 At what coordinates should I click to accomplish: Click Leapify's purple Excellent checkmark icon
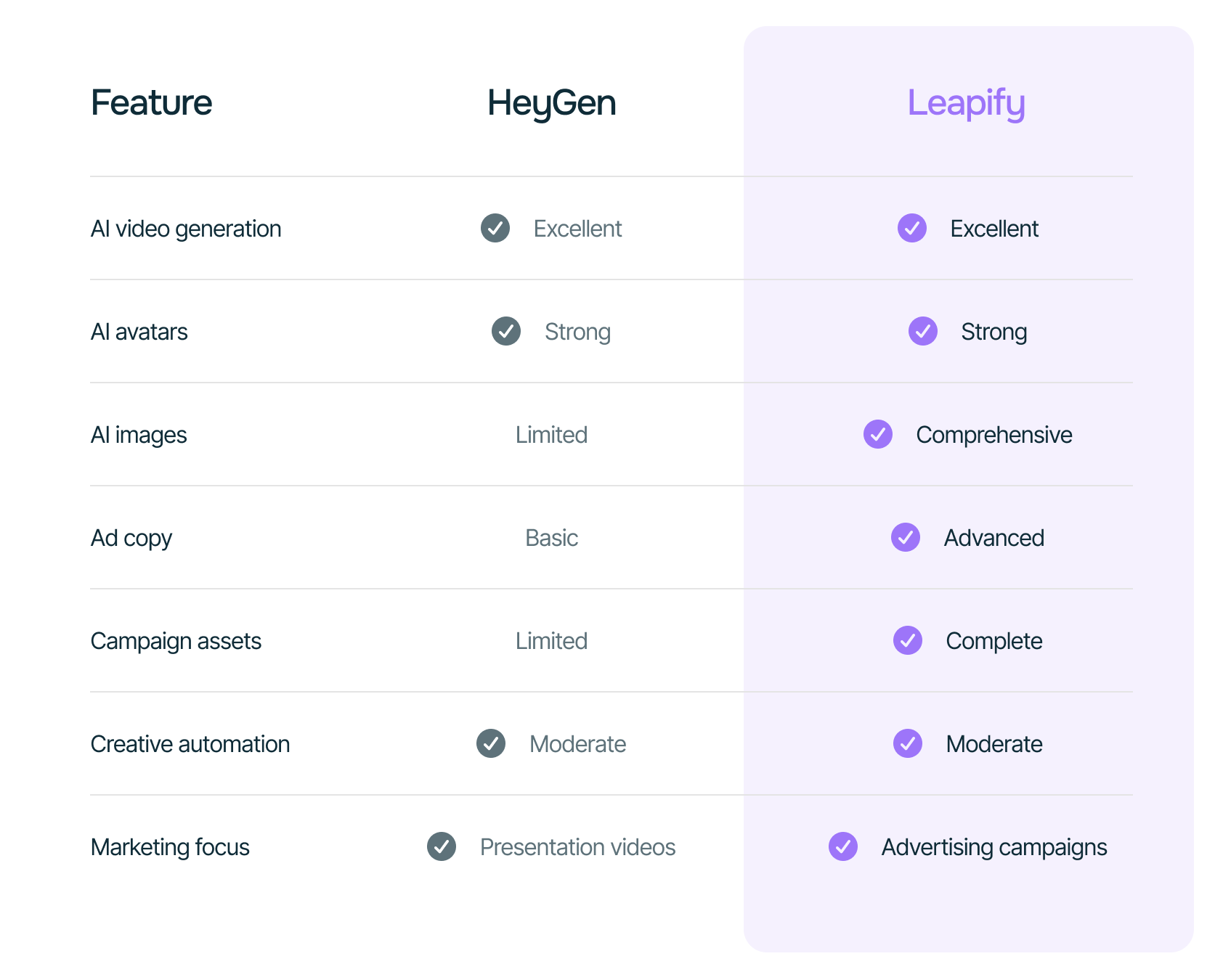(x=912, y=228)
